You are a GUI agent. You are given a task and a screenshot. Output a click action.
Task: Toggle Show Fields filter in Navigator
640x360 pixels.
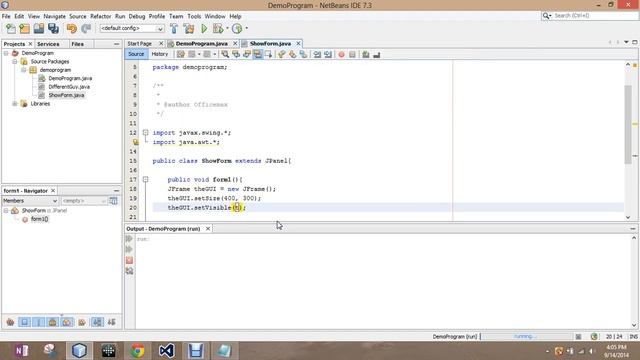24,322
